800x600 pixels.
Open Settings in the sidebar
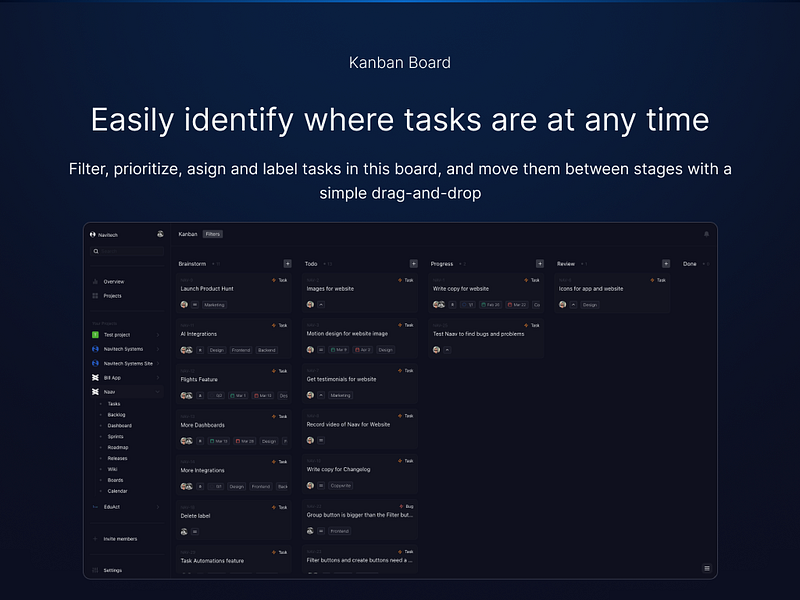(x=113, y=570)
